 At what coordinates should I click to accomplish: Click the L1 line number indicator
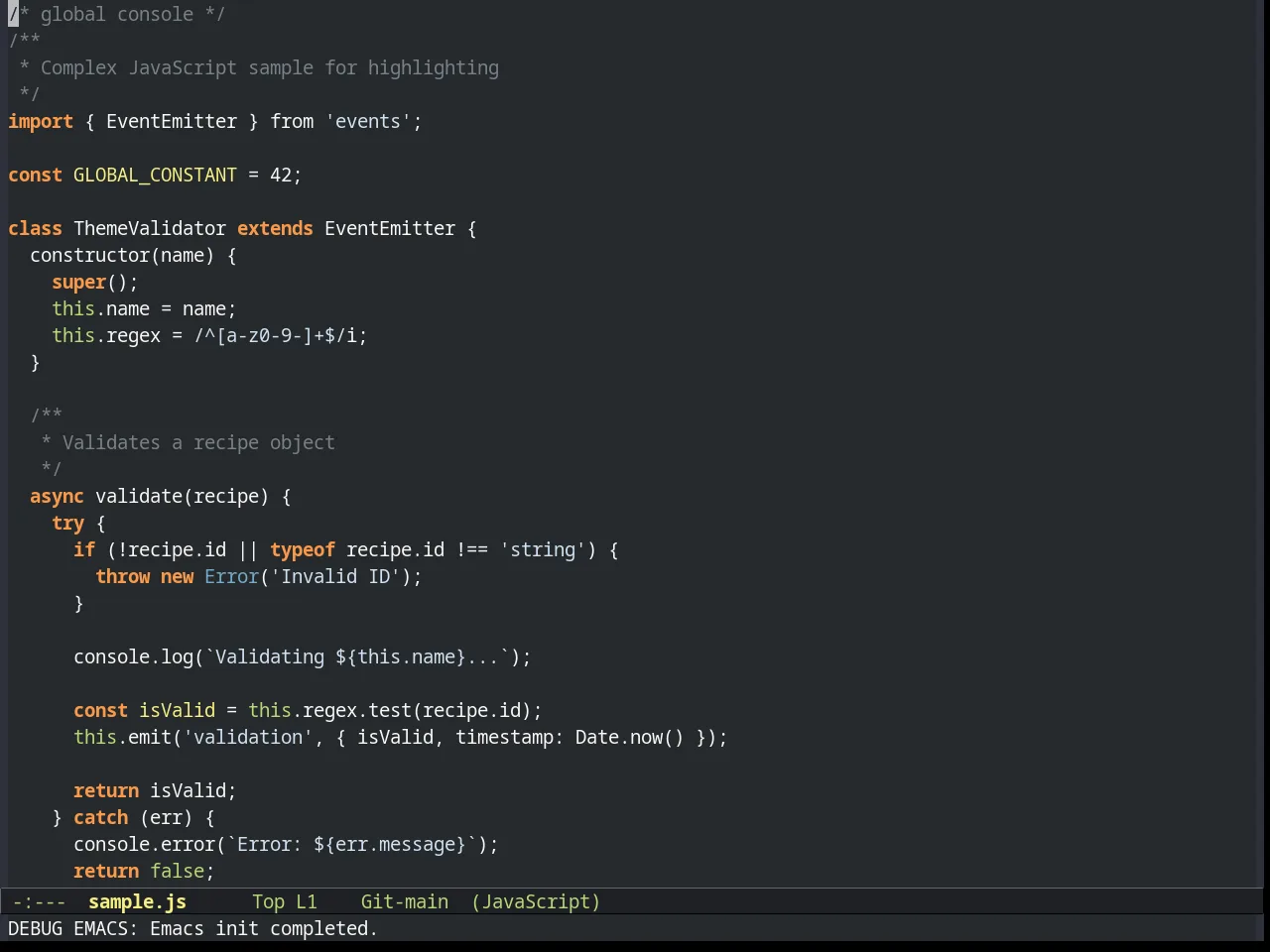(307, 901)
